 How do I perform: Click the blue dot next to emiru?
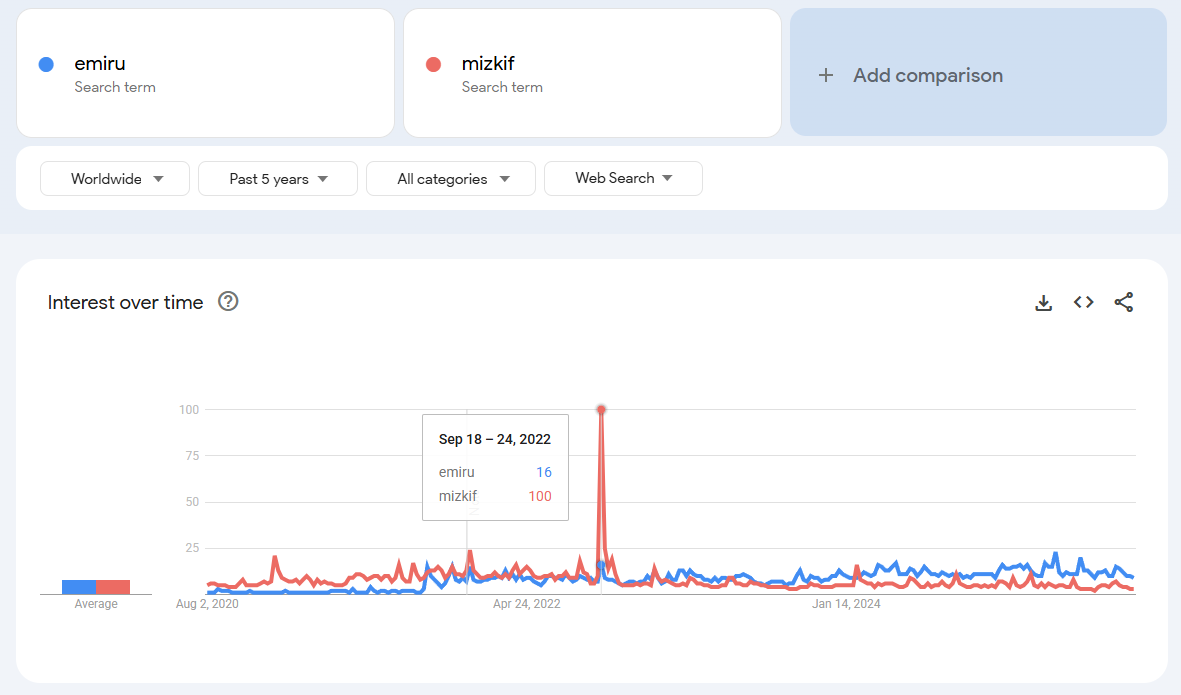coord(46,65)
